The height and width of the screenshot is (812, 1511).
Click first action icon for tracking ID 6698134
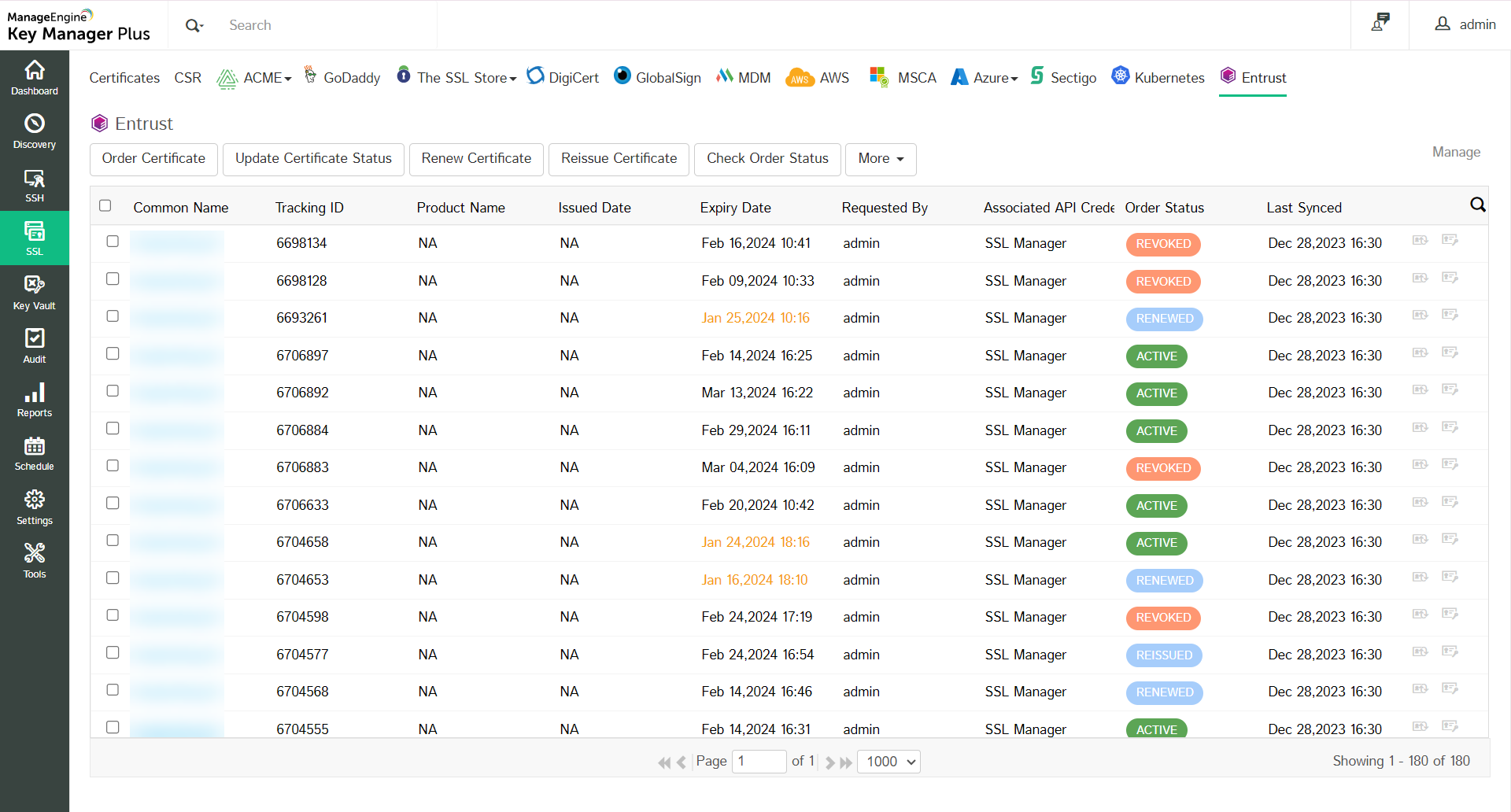pos(1420,241)
